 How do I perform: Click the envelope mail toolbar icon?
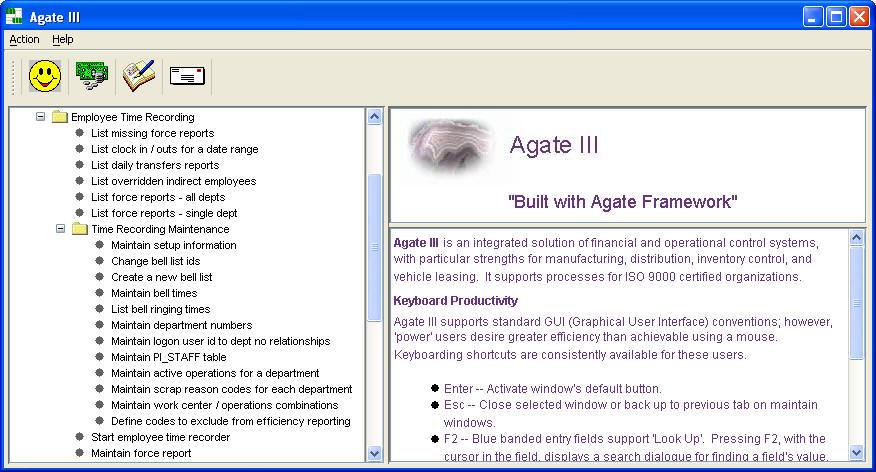pyautogui.click(x=187, y=76)
